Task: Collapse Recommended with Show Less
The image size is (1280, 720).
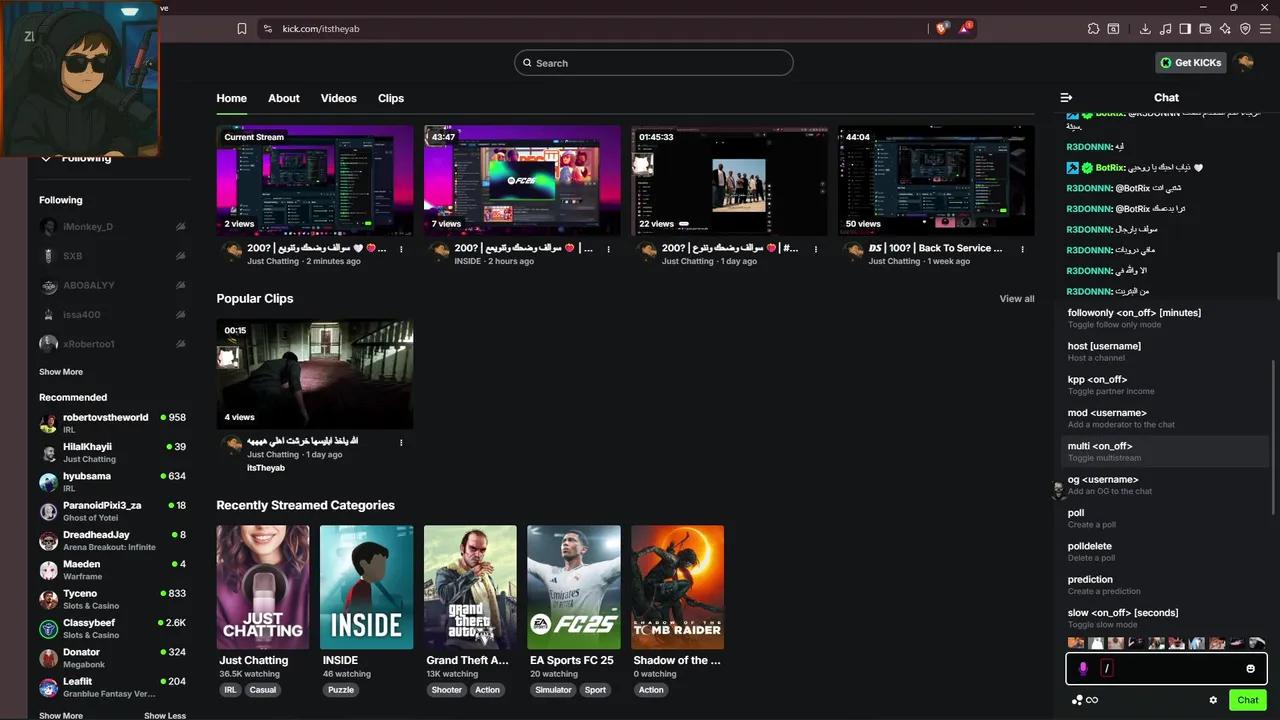Action: pos(165,716)
